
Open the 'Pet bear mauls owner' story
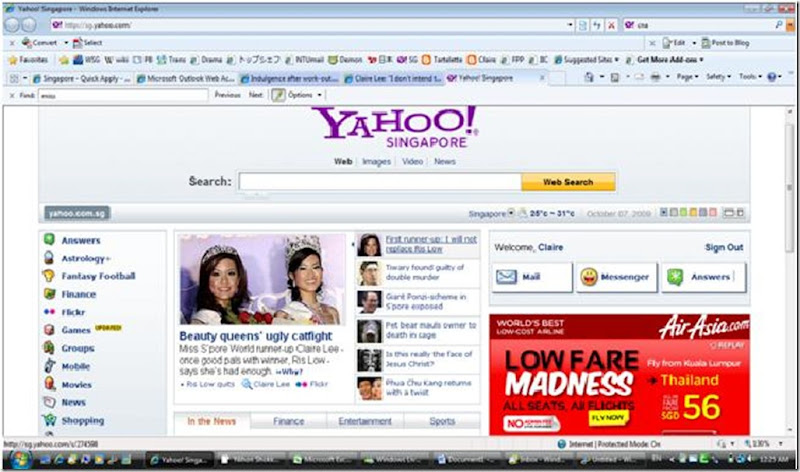pos(431,330)
